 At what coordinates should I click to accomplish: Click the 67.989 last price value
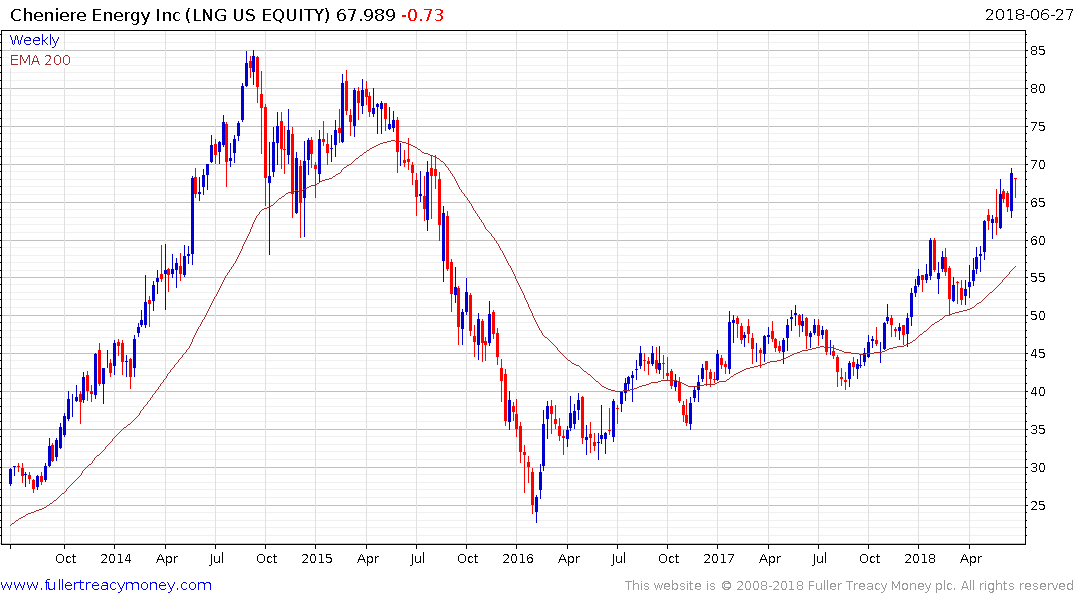(365, 14)
